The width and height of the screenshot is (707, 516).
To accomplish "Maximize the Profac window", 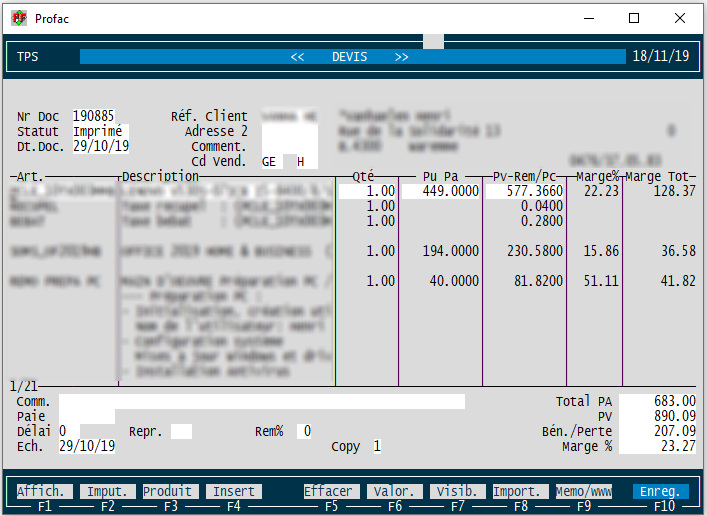I will tap(634, 18).
